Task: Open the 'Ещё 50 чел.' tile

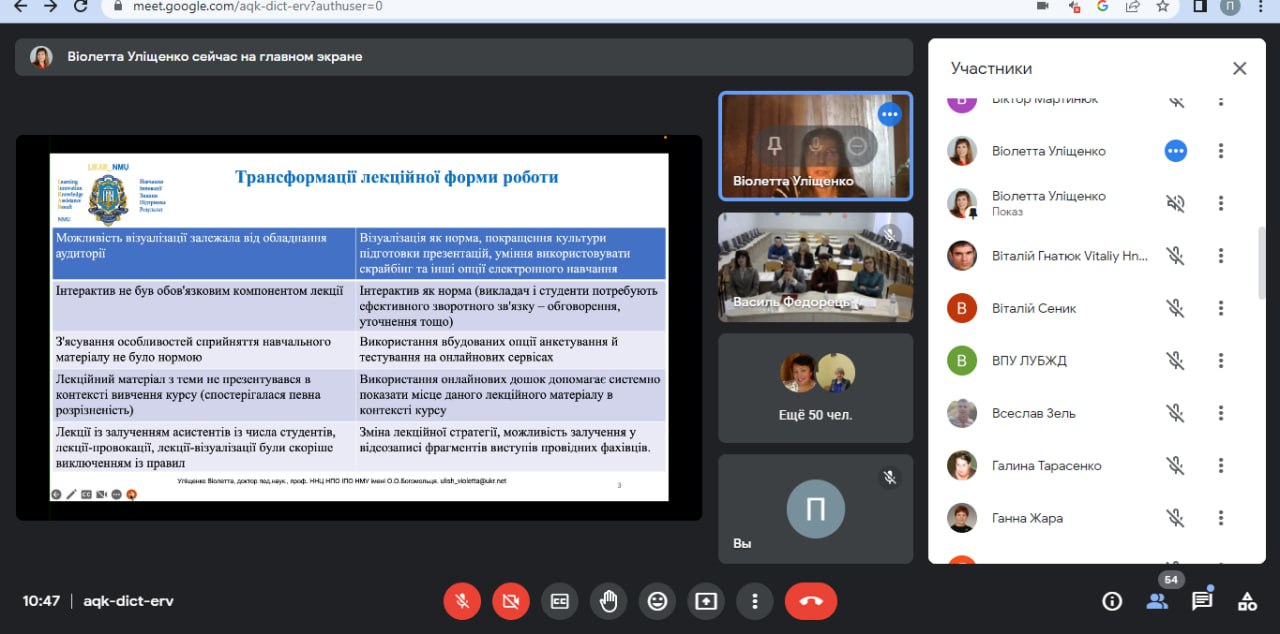Action: (x=815, y=388)
